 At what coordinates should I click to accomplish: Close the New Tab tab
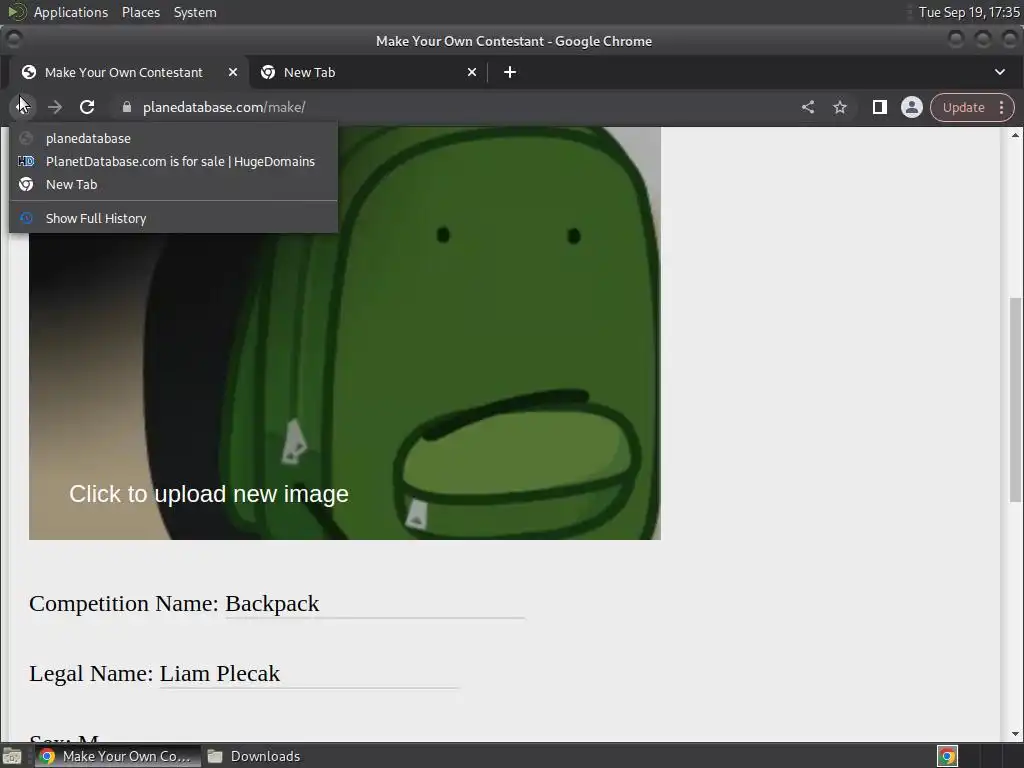(472, 72)
